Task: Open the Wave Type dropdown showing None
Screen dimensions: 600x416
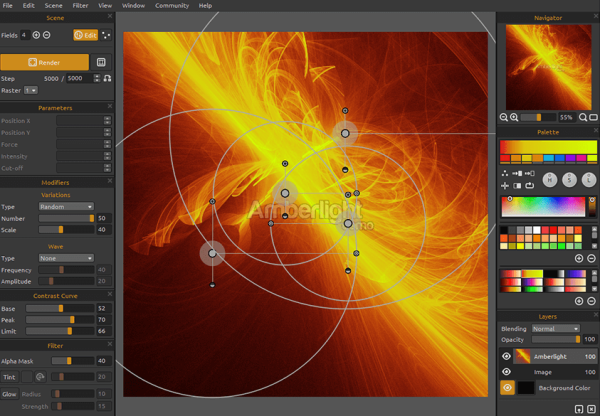Action: (66, 258)
